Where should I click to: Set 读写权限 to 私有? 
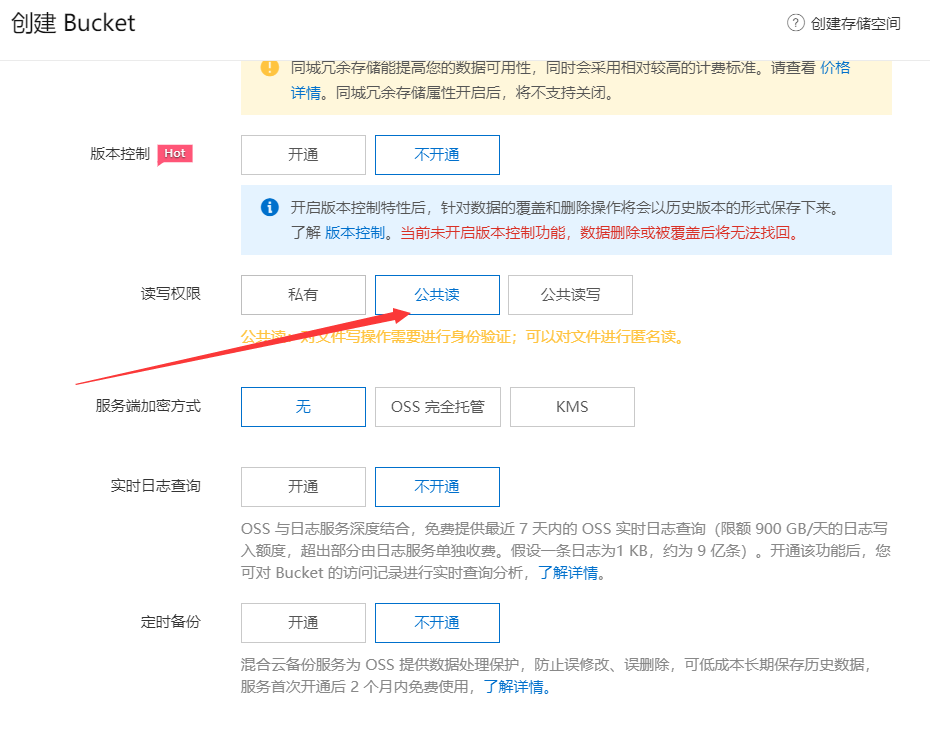point(303,295)
